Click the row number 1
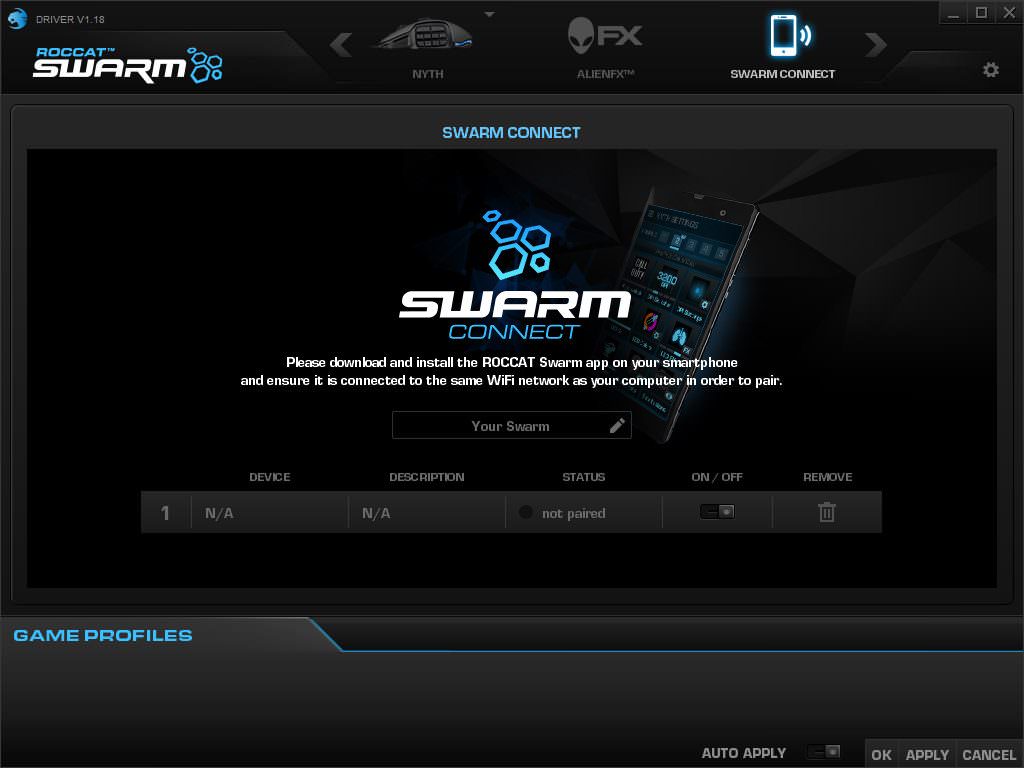Viewport: 1024px width, 768px height. point(165,513)
